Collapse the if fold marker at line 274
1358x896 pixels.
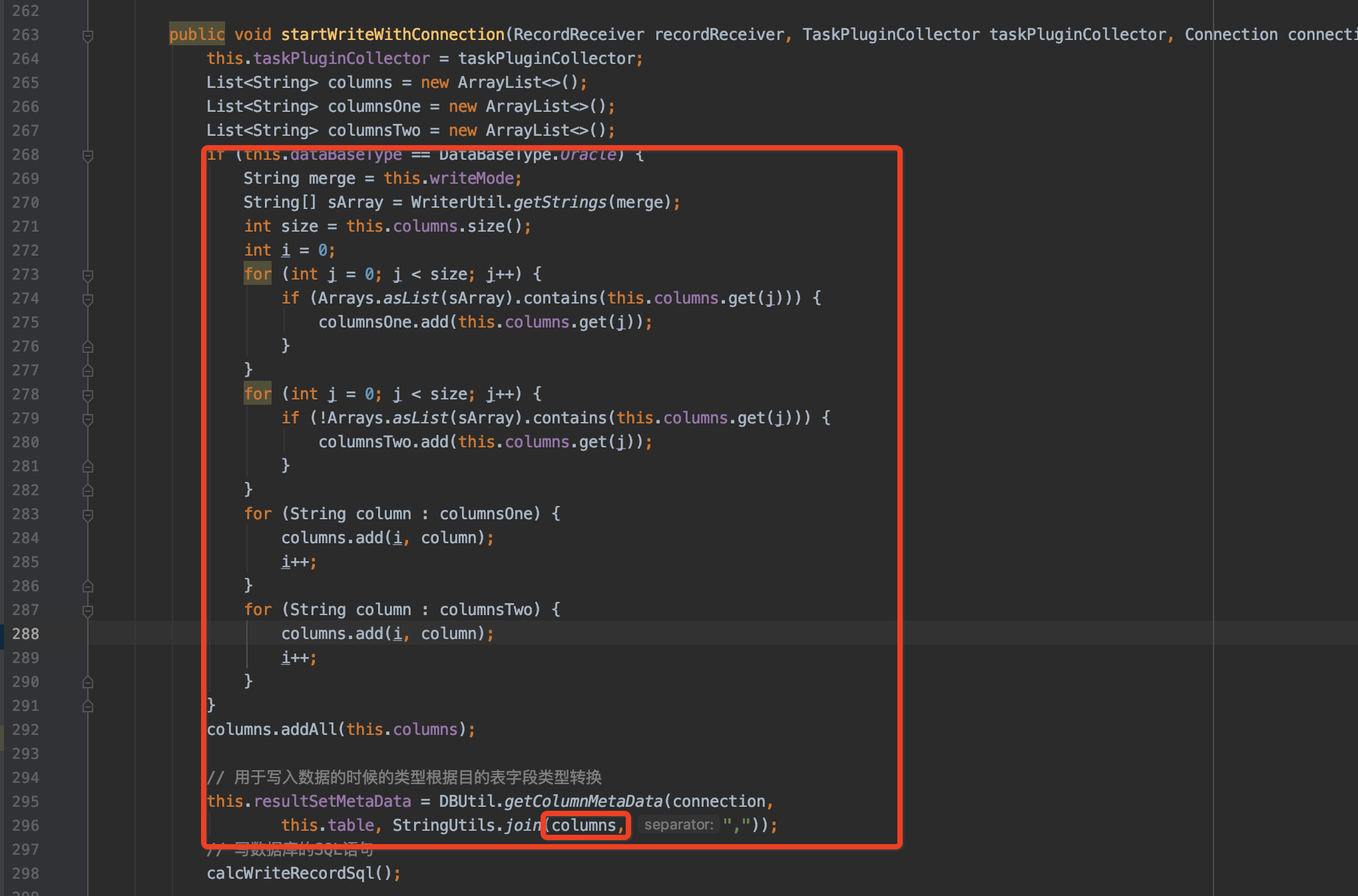click(87, 299)
